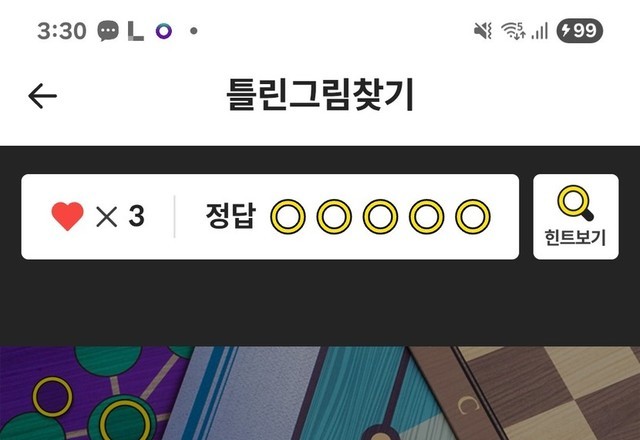
Task: Click the purple ring notification icon
Action: pos(164,31)
